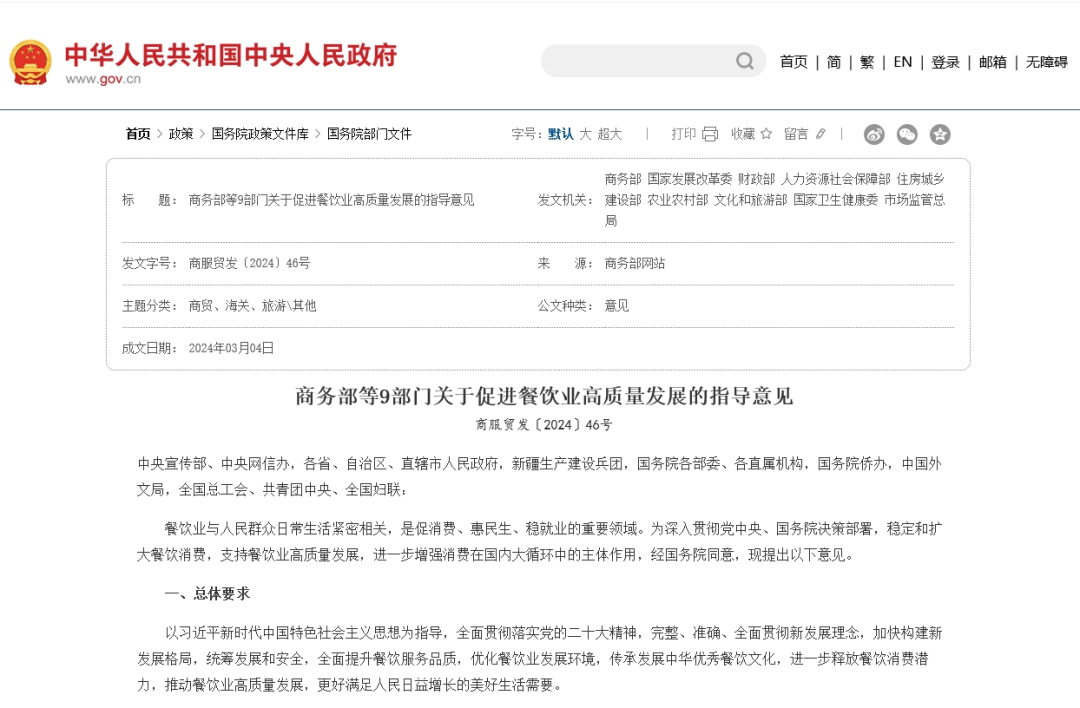Open the 邮箱 mailbox link
The image size is (1080, 708).
tap(993, 62)
